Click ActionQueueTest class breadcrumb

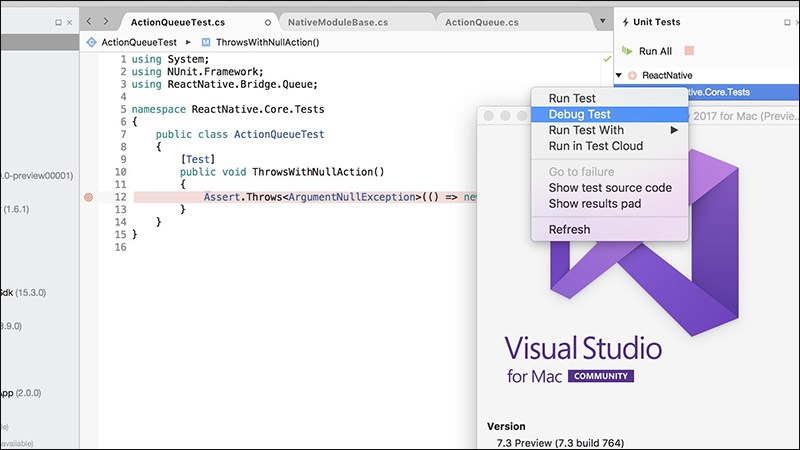139,42
